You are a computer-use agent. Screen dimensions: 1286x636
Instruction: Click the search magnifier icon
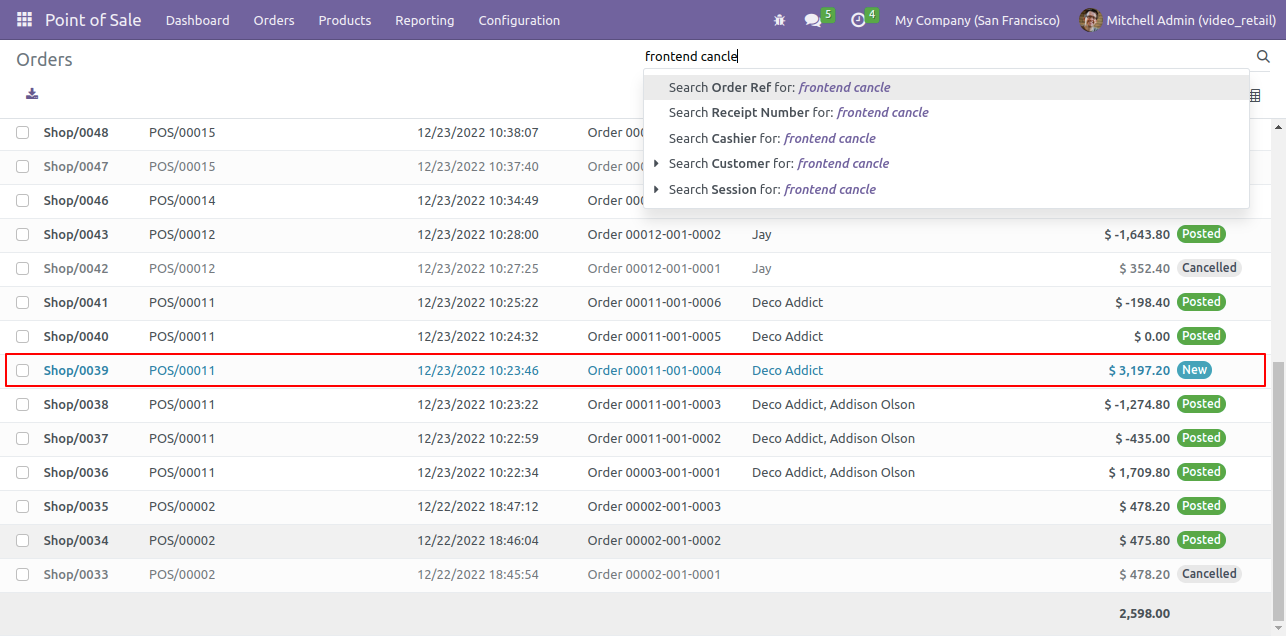pos(1263,57)
